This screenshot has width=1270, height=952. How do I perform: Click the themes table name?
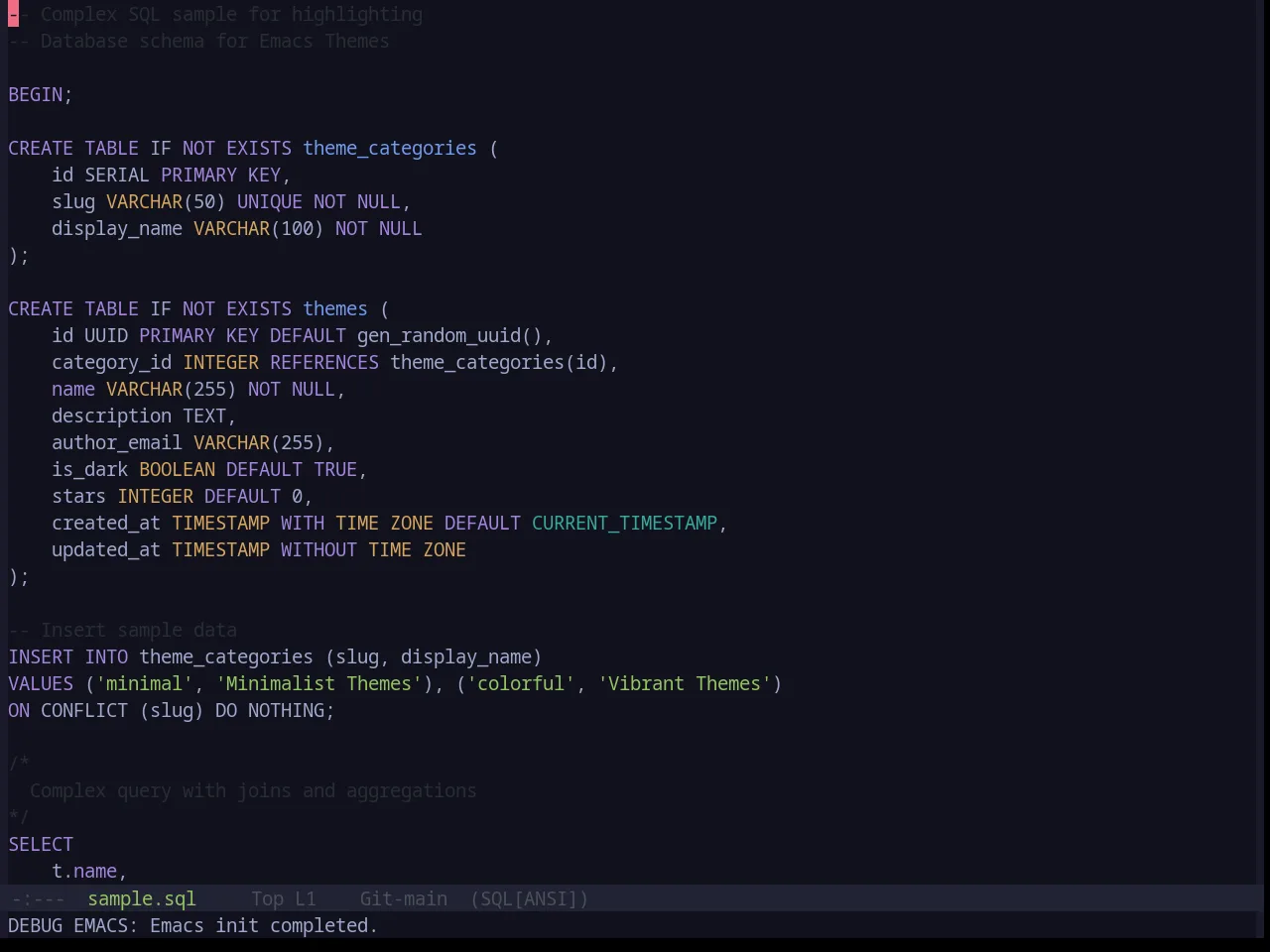[x=335, y=308]
